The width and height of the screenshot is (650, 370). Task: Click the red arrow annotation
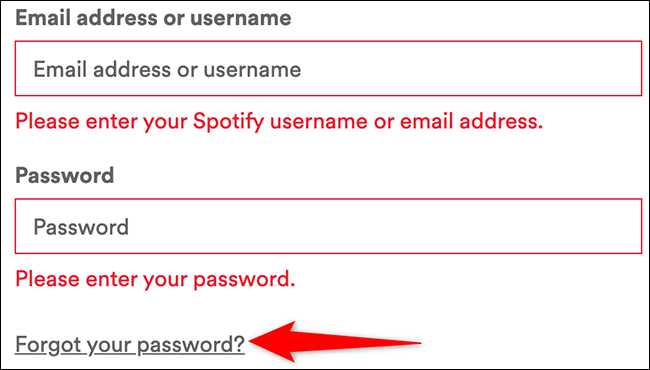[335, 342]
